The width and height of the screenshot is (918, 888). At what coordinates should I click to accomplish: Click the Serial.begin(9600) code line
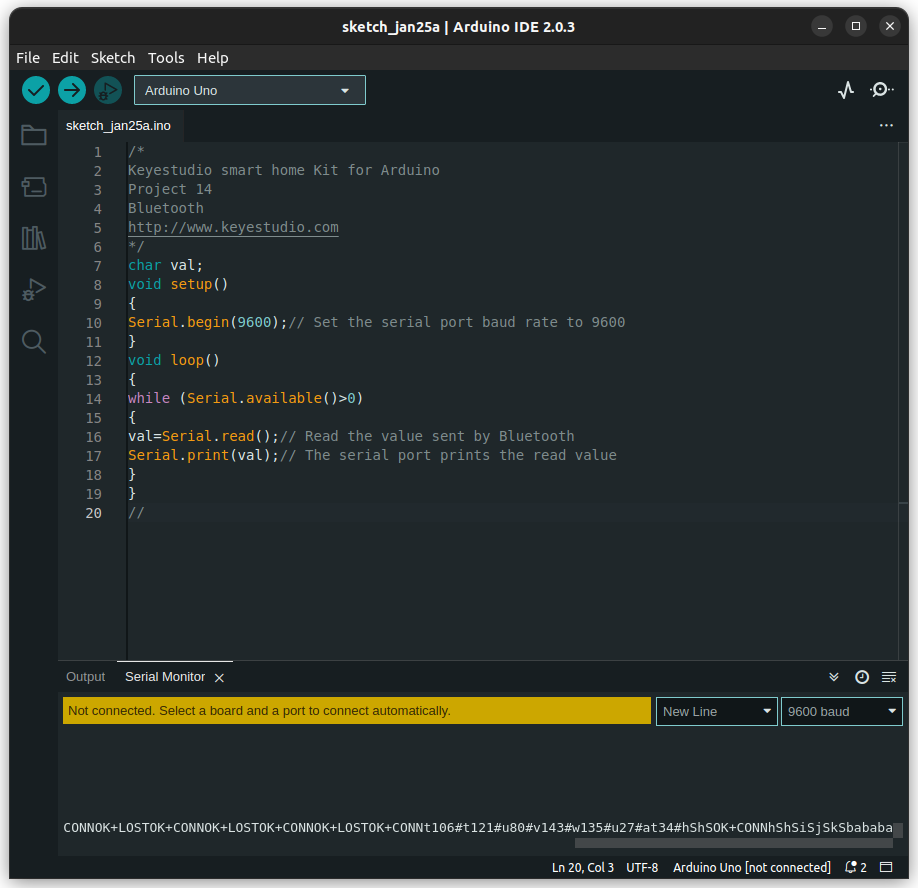pos(376,323)
